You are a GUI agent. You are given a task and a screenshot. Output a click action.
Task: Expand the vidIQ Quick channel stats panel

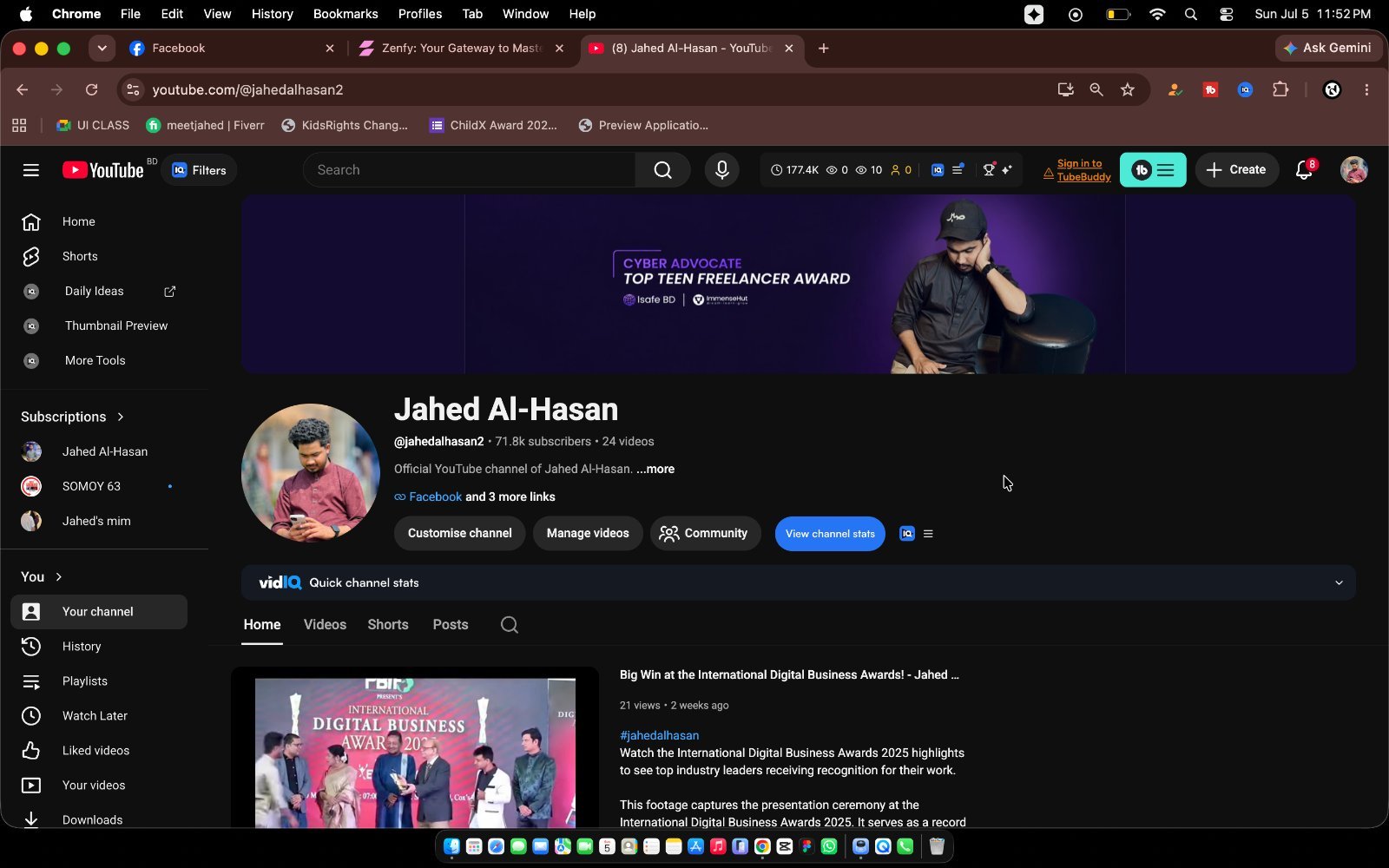point(1339,582)
